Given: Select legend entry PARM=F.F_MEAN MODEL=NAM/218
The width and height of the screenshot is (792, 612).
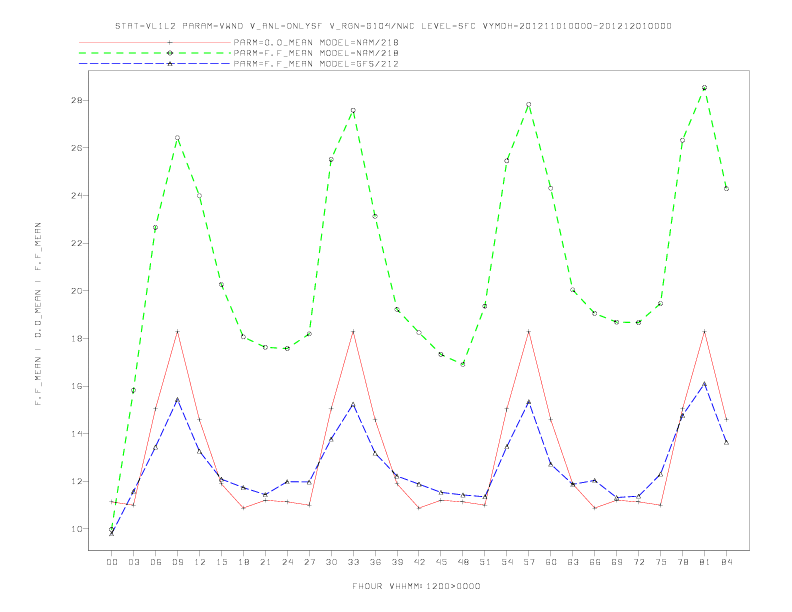Looking at the screenshot, I should [x=316, y=53].
